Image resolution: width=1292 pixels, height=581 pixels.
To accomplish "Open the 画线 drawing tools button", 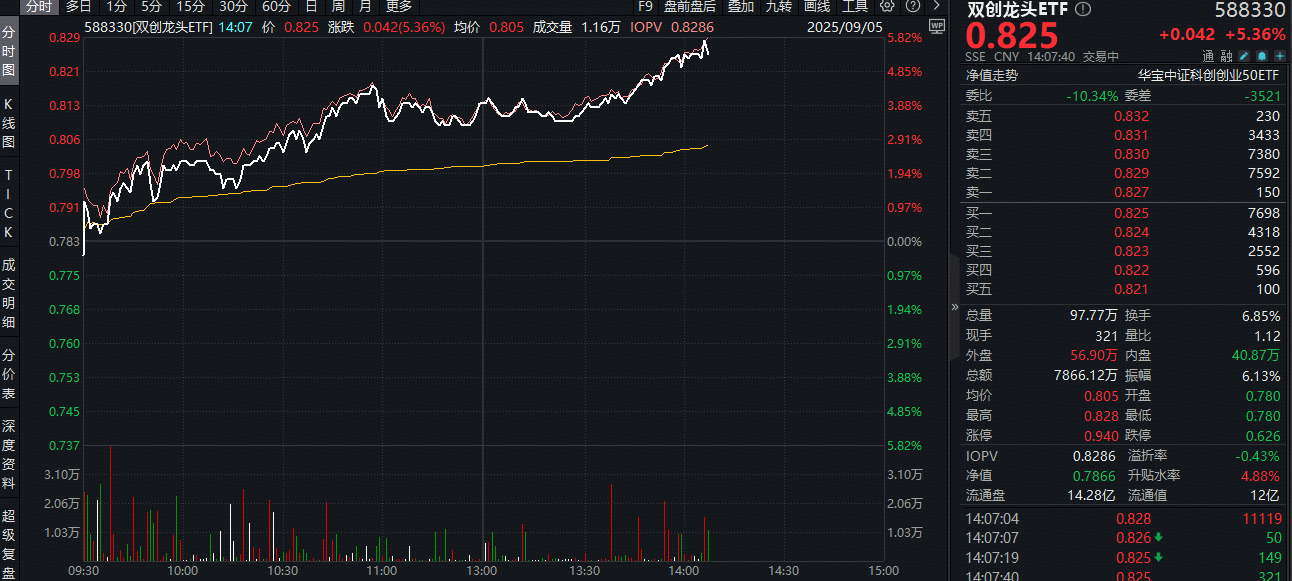I will (x=817, y=6).
